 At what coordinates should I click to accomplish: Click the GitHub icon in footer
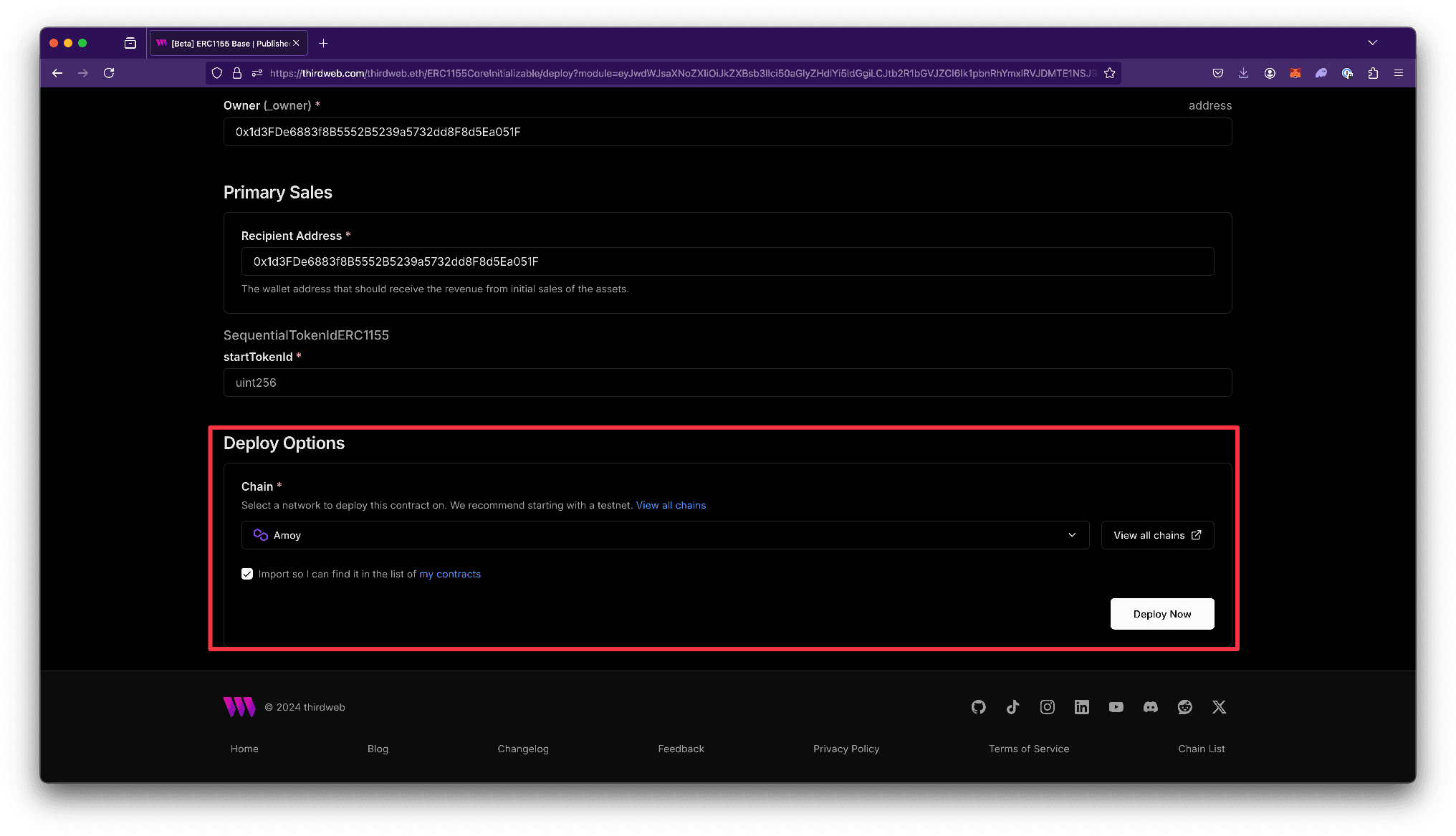coord(979,707)
